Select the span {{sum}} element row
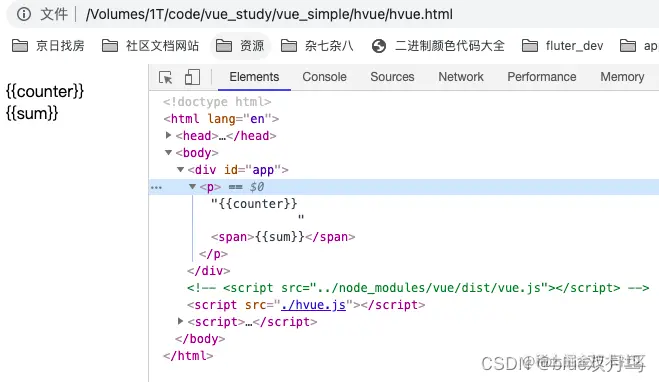The image size is (659, 382). (x=283, y=237)
